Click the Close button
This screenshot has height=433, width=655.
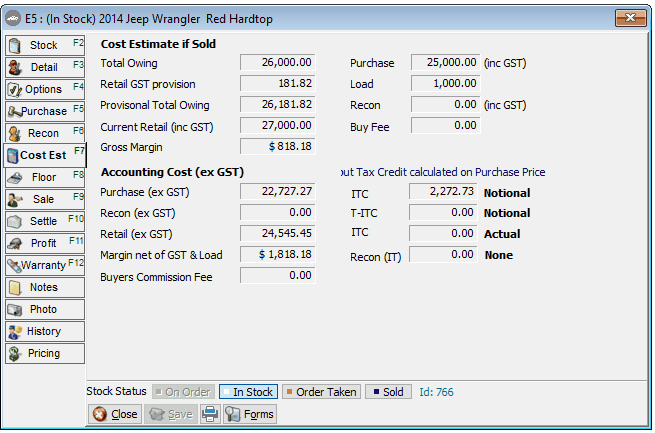(115, 414)
